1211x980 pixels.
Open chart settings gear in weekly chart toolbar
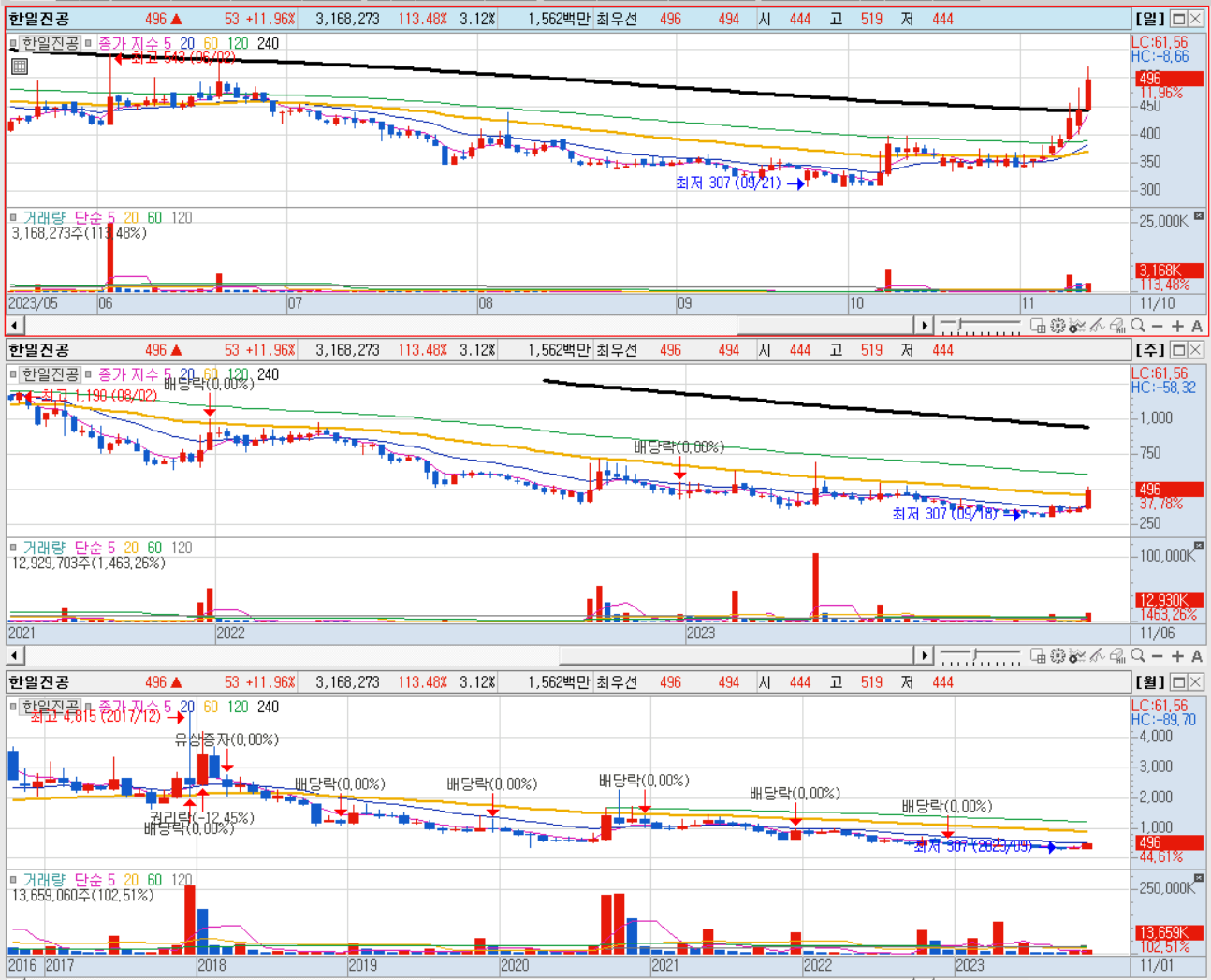(1058, 656)
